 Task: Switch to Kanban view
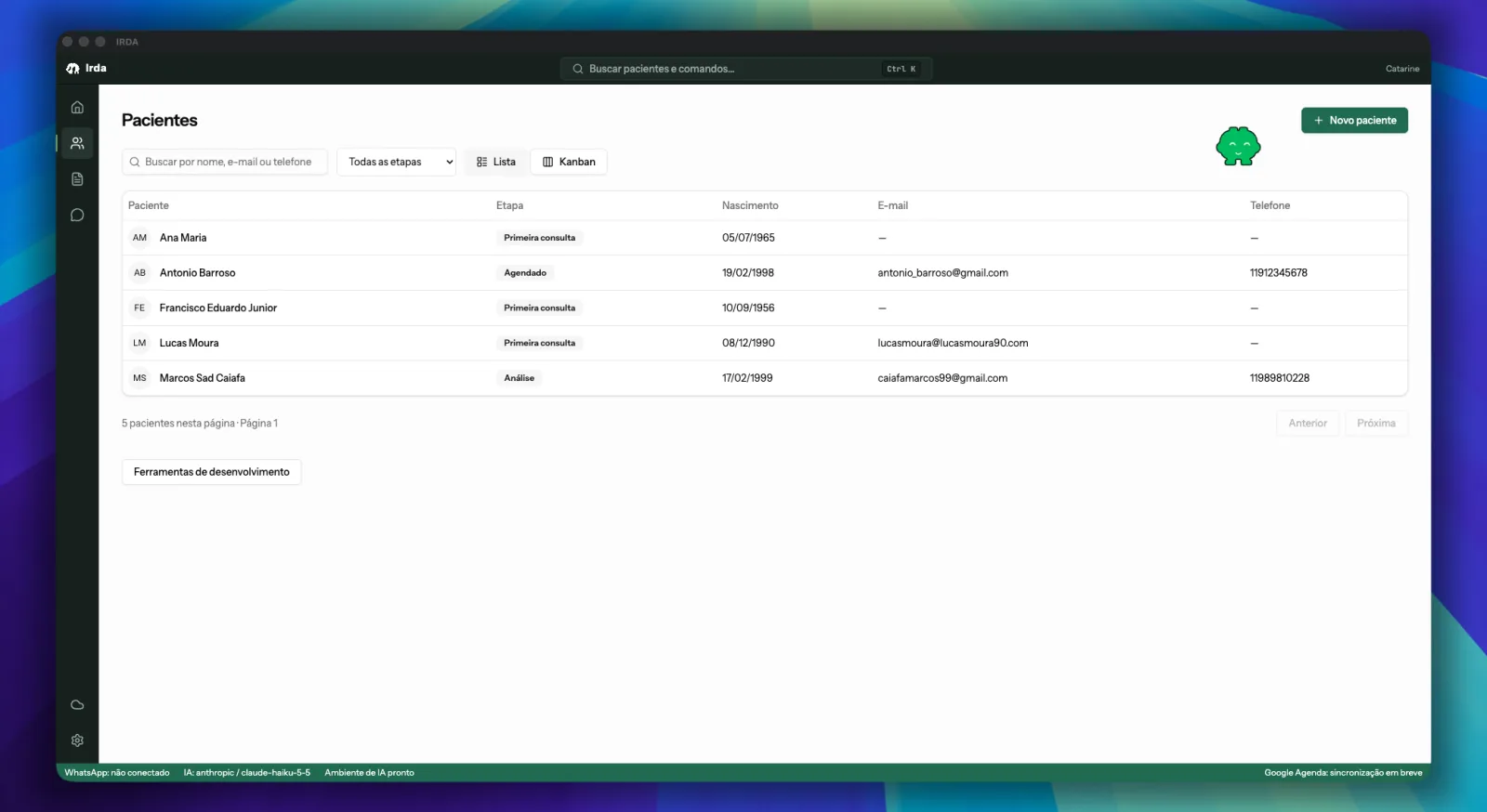click(569, 162)
